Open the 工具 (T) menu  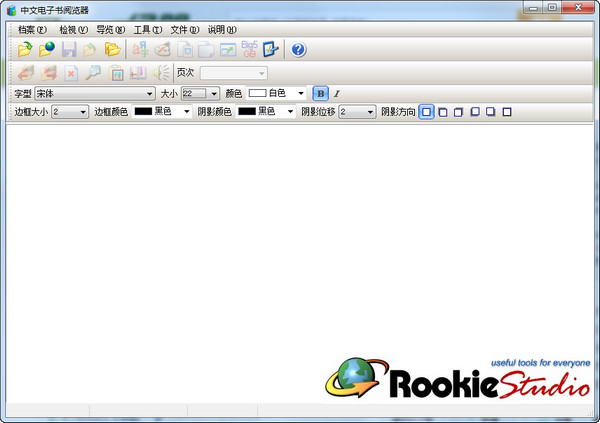(x=148, y=29)
